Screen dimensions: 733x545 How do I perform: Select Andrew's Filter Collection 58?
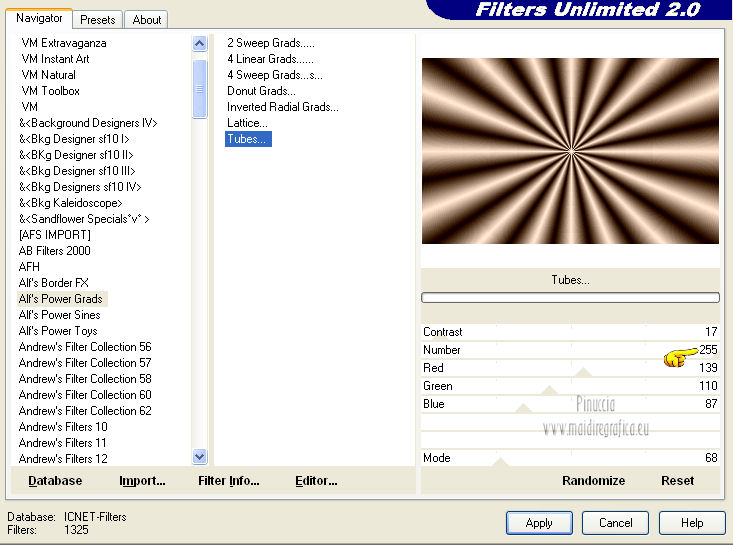click(x=85, y=379)
